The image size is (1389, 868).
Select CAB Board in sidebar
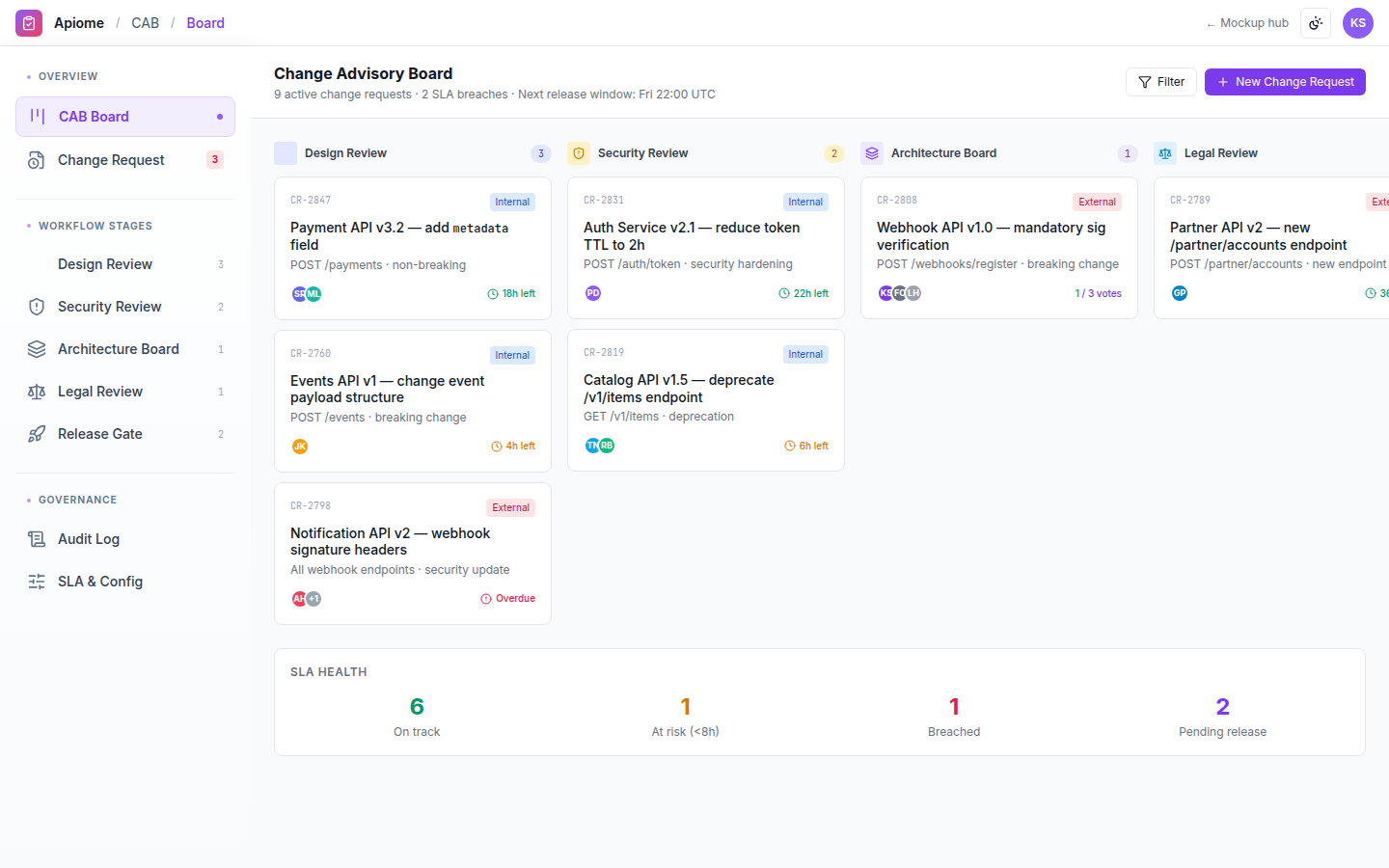pyautogui.click(x=125, y=117)
